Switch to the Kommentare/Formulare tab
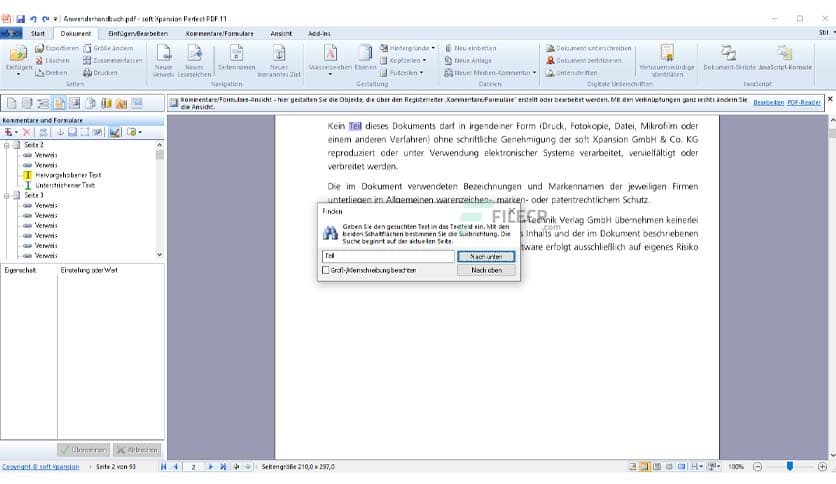836x484 pixels. 220,33
